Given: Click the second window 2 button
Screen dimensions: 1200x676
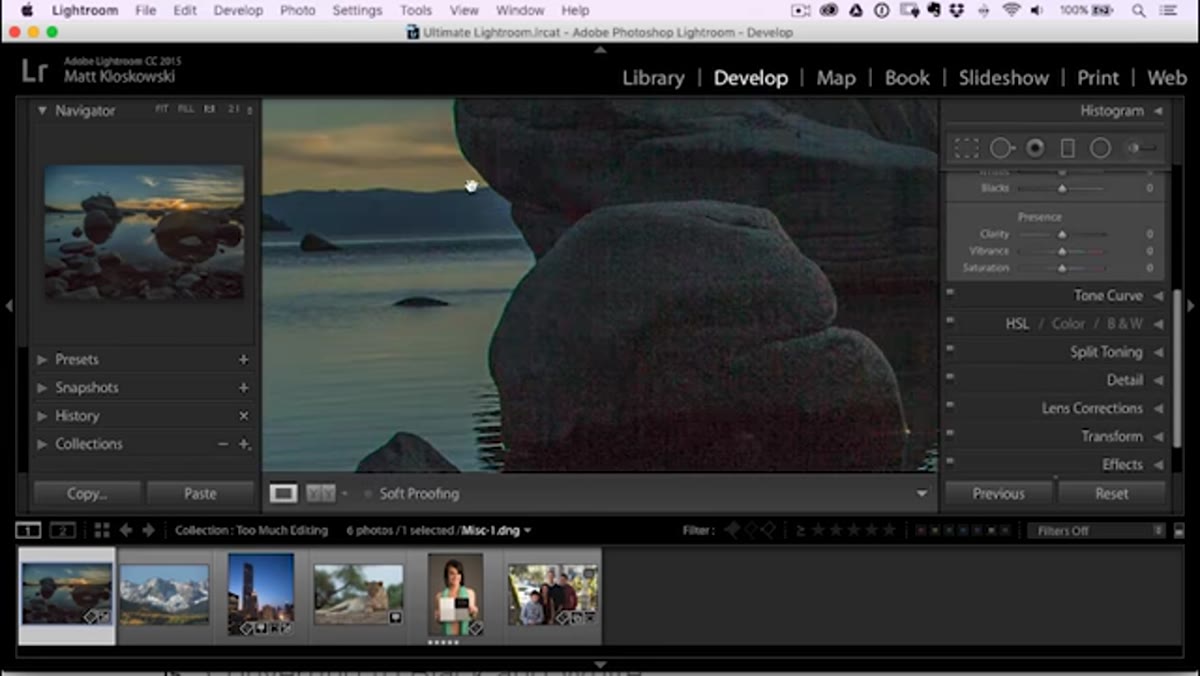Looking at the screenshot, I should (x=63, y=530).
